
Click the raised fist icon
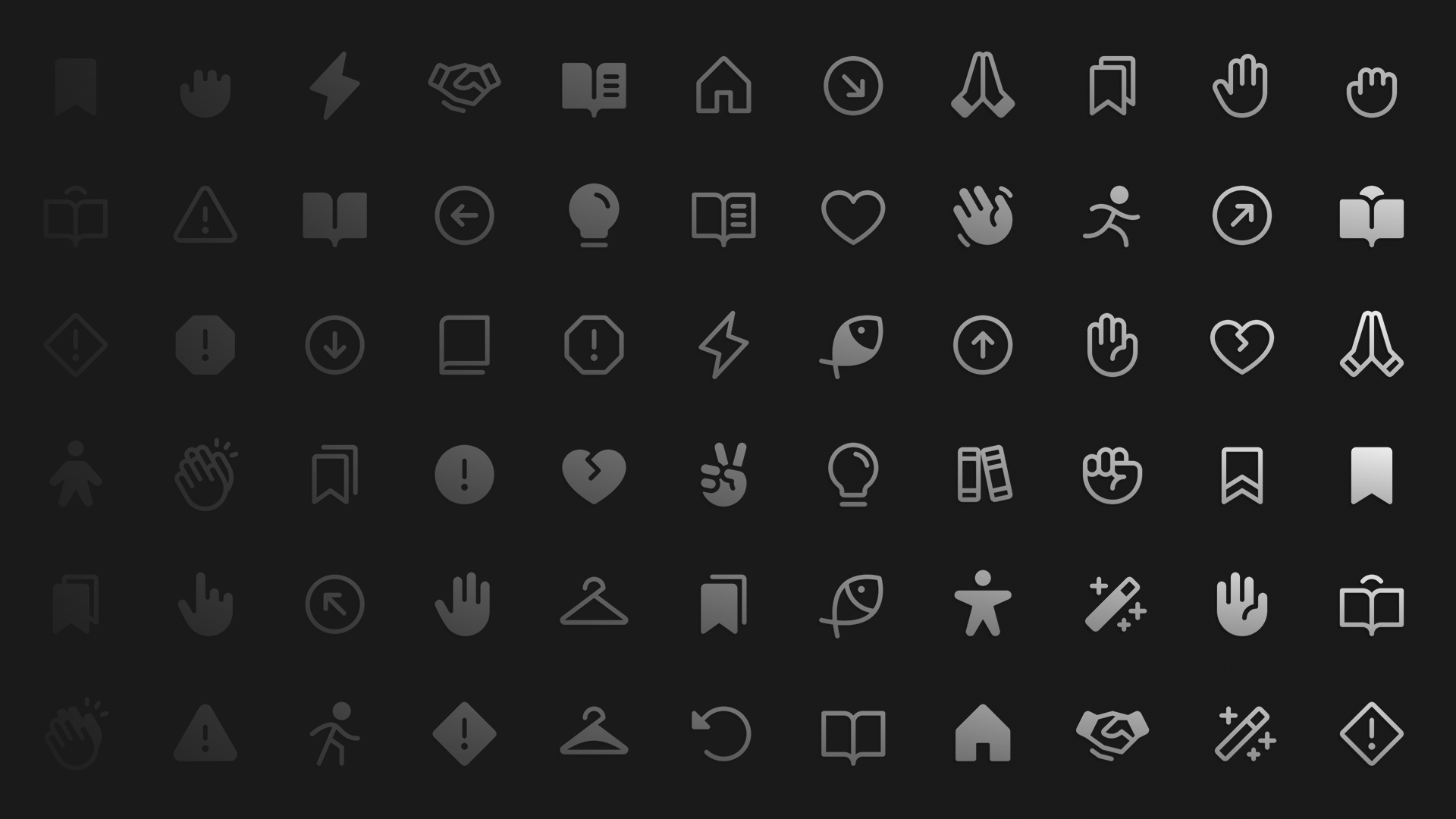tap(1112, 475)
